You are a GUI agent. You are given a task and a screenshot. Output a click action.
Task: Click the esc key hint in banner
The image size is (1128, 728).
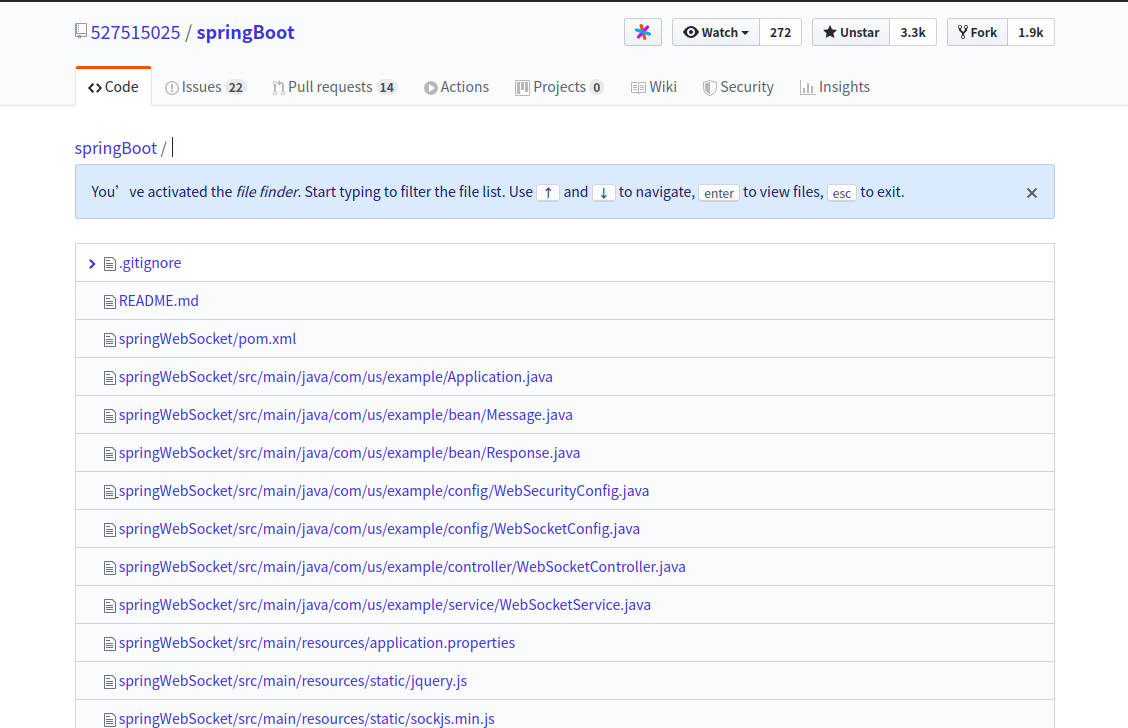click(842, 193)
